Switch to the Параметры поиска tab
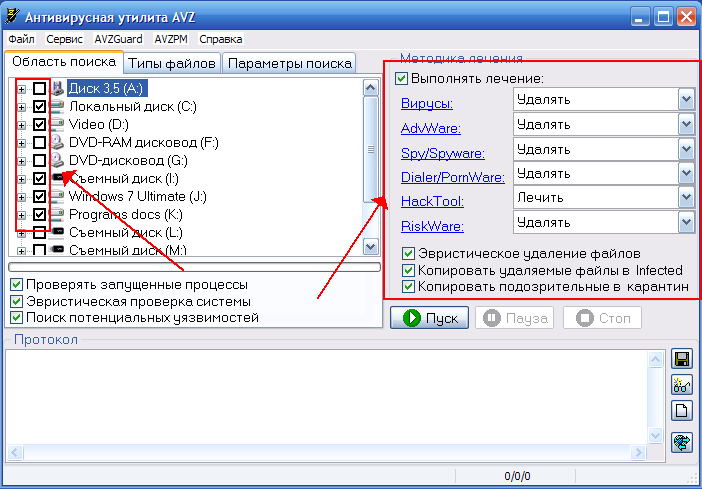Image resolution: width=702 pixels, height=489 pixels. coord(289,64)
